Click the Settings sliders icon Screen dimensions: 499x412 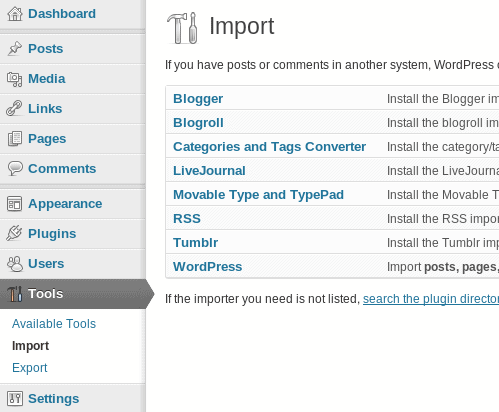tap(15, 399)
